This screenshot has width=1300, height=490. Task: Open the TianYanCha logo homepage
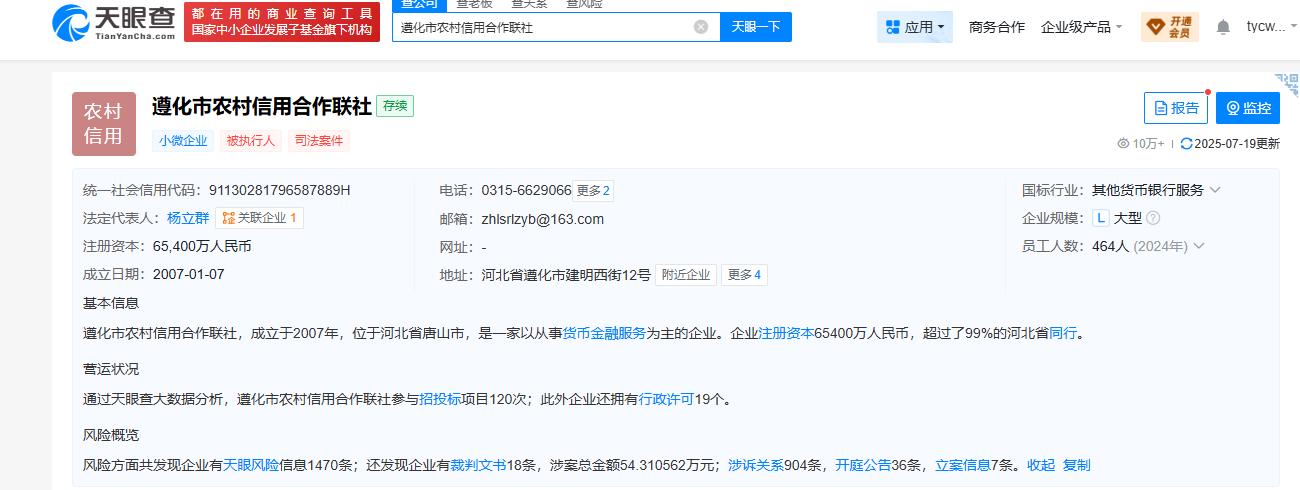(x=115, y=21)
